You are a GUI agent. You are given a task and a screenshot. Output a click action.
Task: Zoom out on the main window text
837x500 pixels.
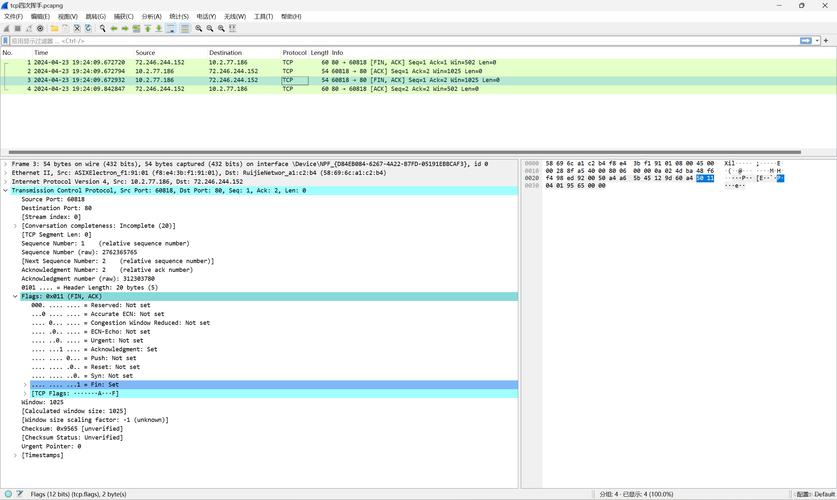tap(210, 28)
